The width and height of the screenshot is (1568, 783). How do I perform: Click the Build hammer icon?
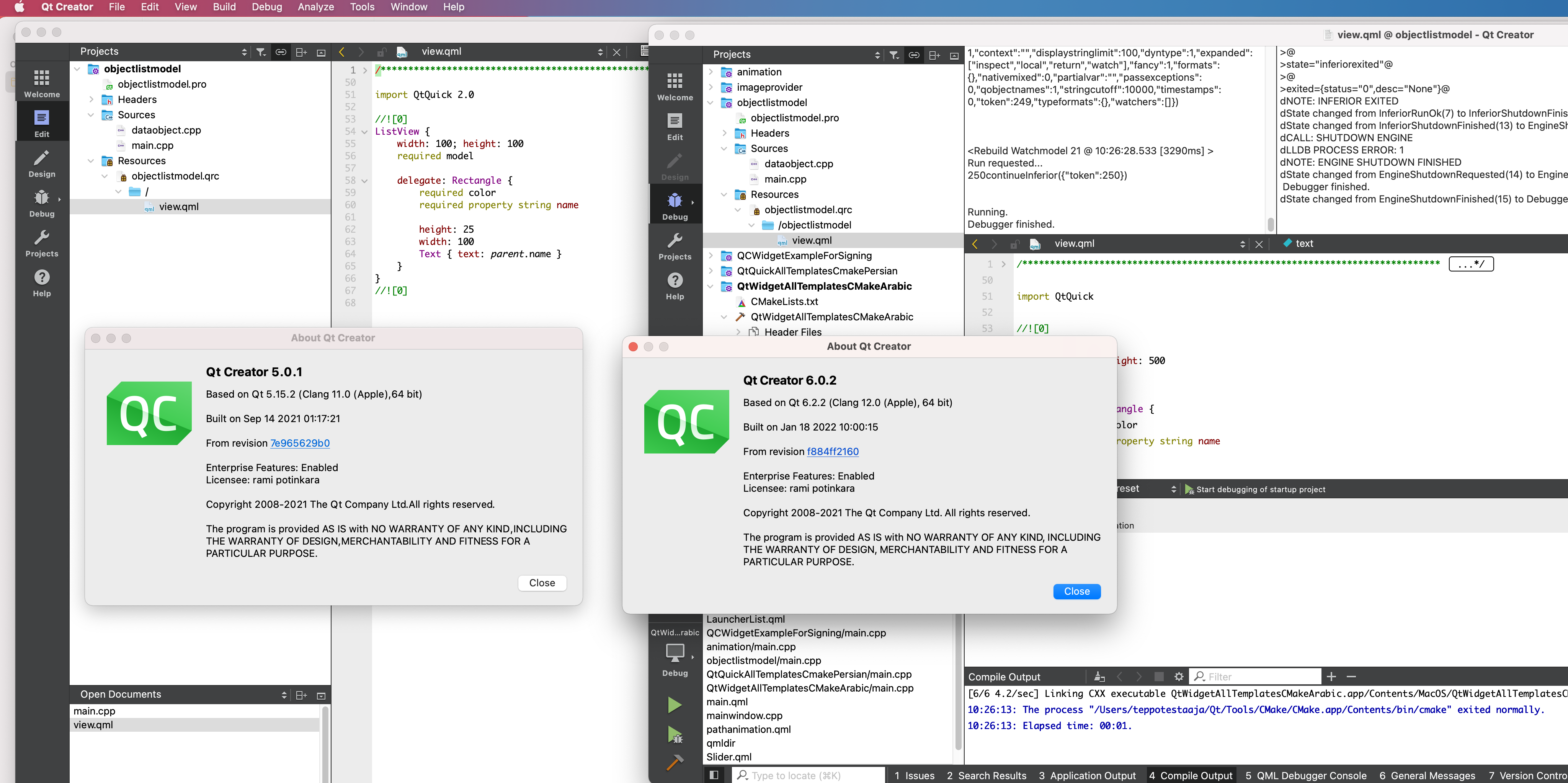pyautogui.click(x=675, y=762)
